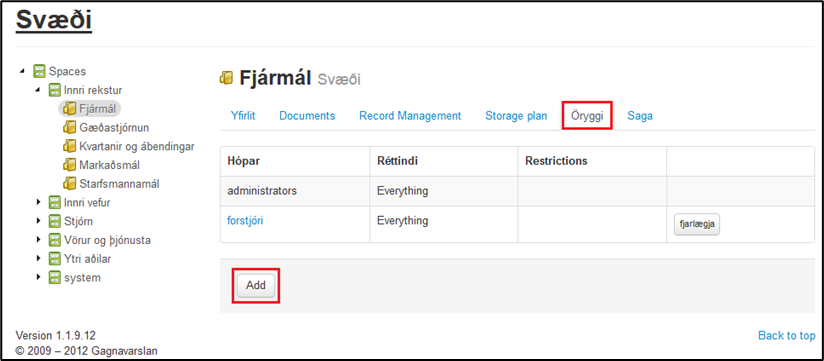This screenshot has height=361, width=824.
Task: Click the Back to top link
Action: 787,335
